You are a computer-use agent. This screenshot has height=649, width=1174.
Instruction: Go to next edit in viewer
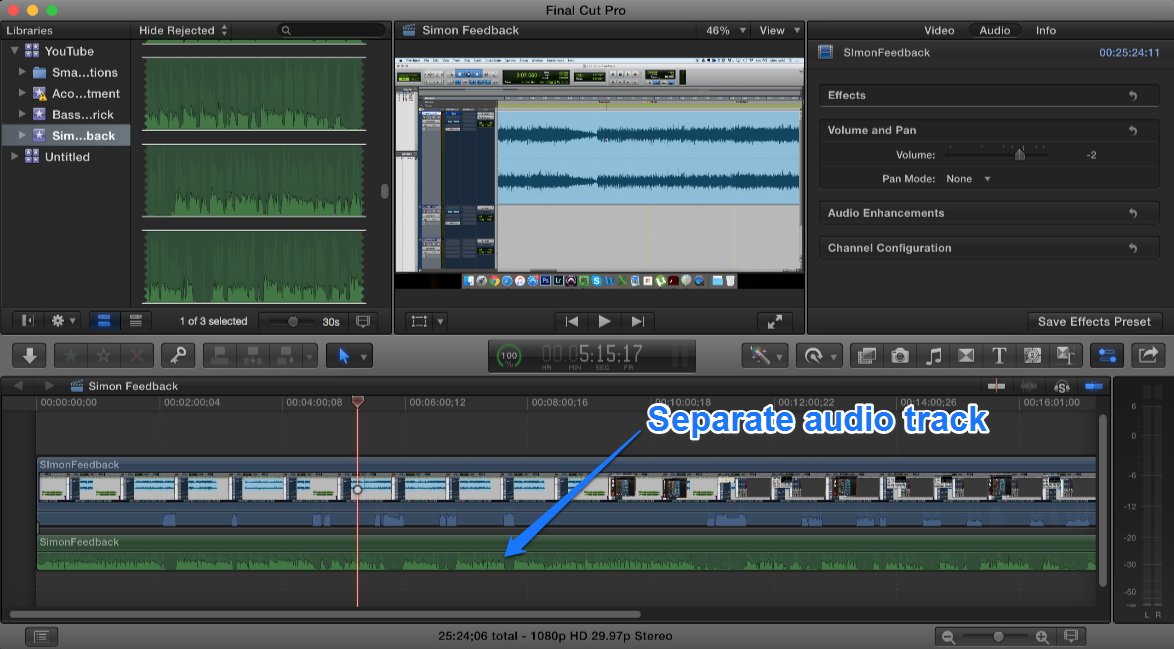click(638, 322)
